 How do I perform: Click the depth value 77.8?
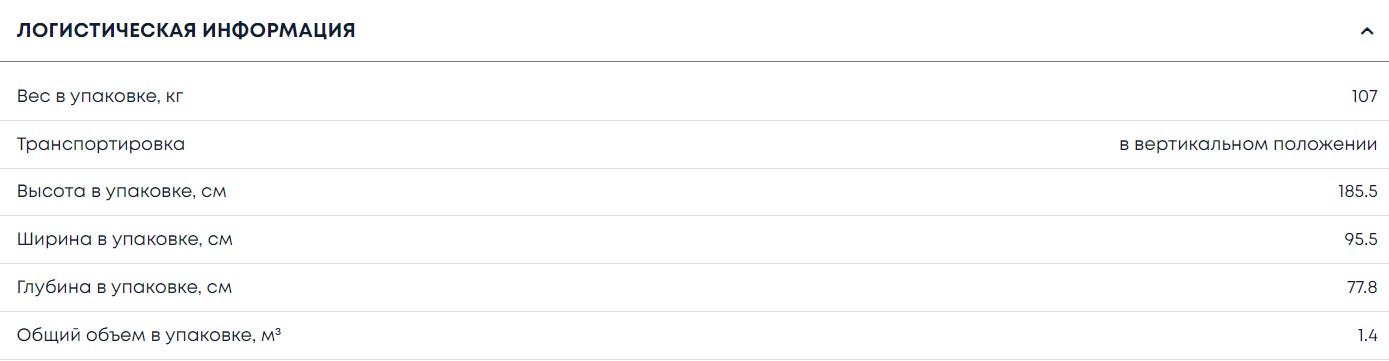pos(1362,288)
